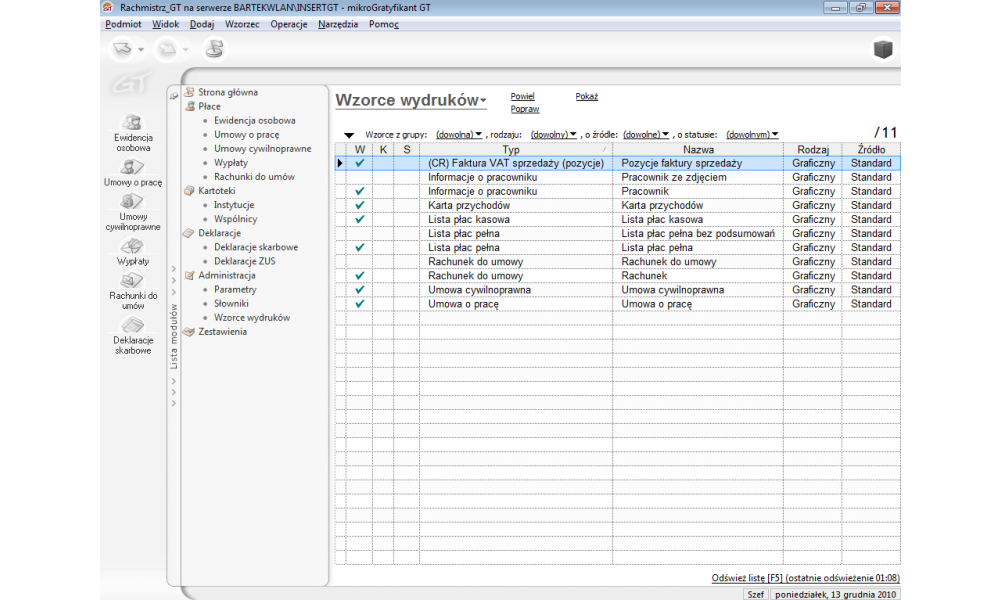Open the Widok menu
This screenshot has height=600, width=1000.
pyautogui.click(x=165, y=24)
